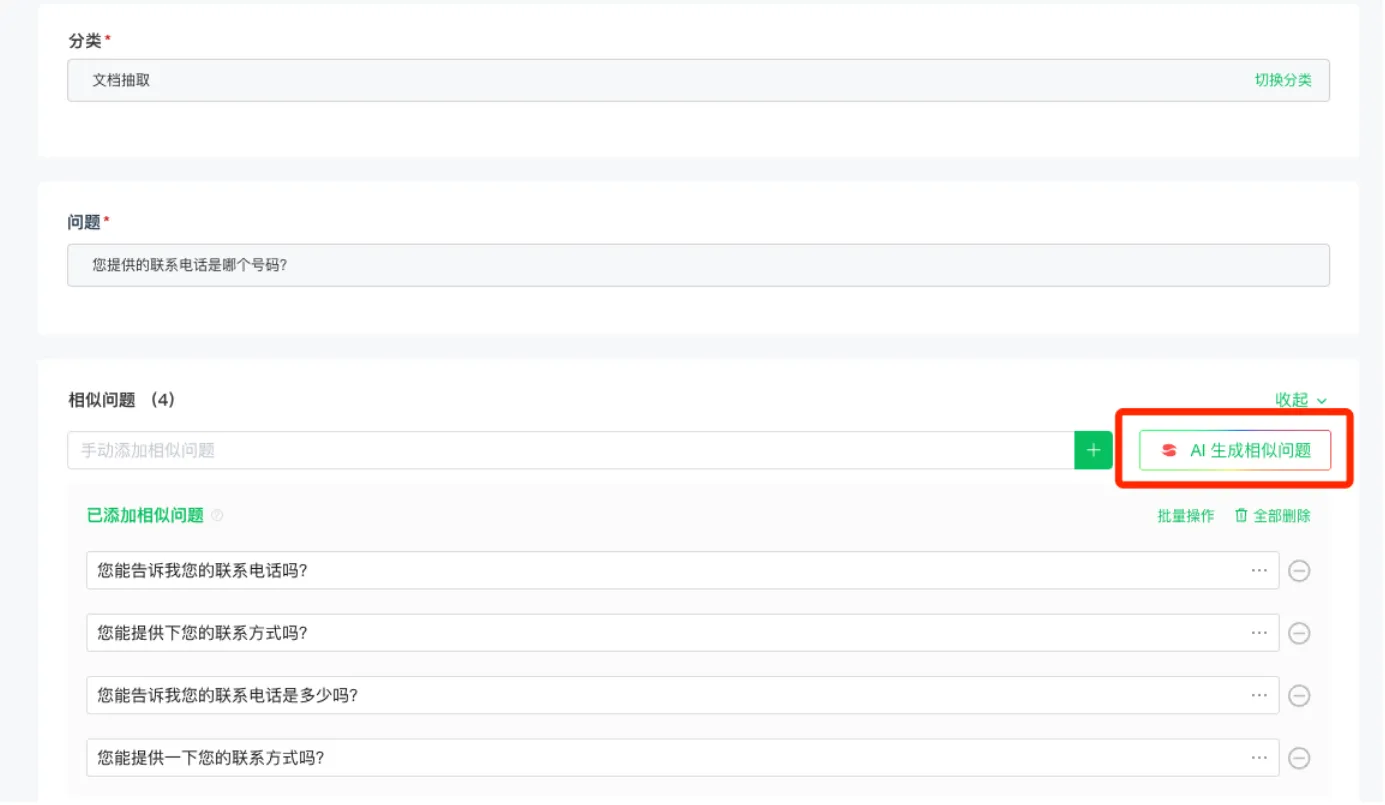Screen dimensions: 1385x805
Task: Remove question 您能告诉我您的联系电话是多少吗?
Action: [x=1299, y=696]
